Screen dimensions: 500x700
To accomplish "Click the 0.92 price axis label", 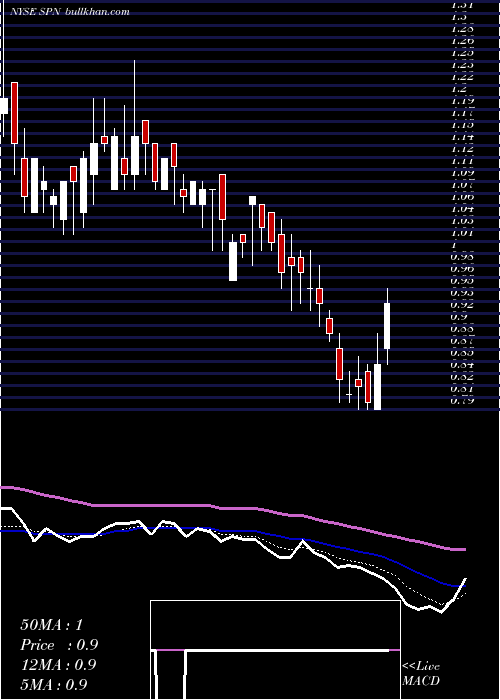I will coord(462,304).
